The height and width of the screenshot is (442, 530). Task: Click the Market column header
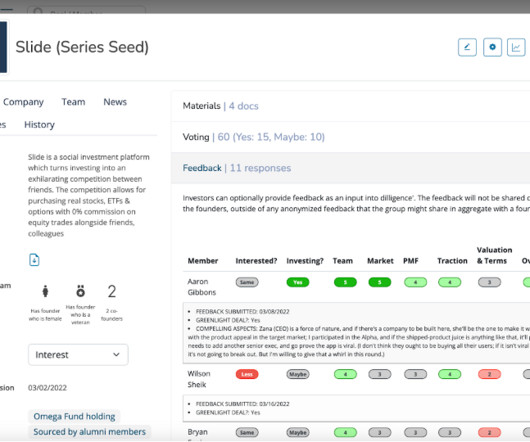click(x=380, y=261)
